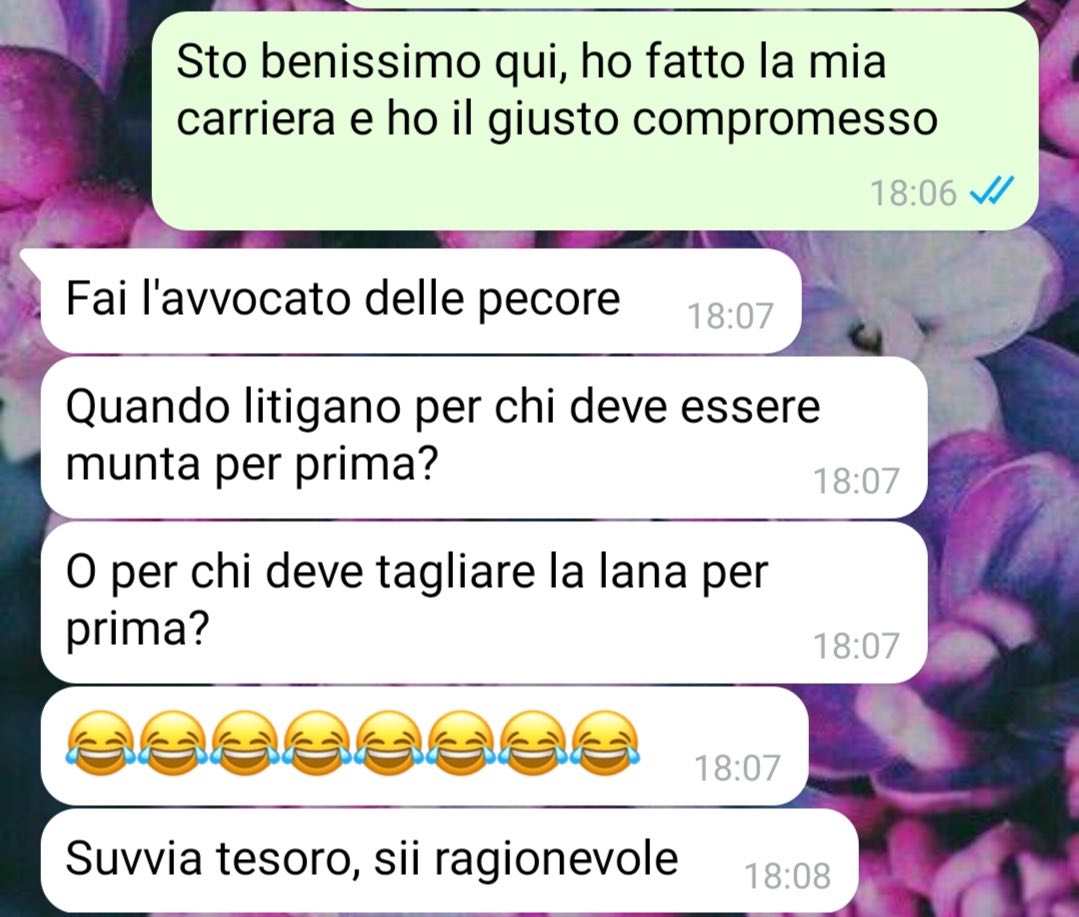Image resolution: width=1079 pixels, height=917 pixels.
Task: Tap the blue double-check read receipt
Action: tap(992, 191)
